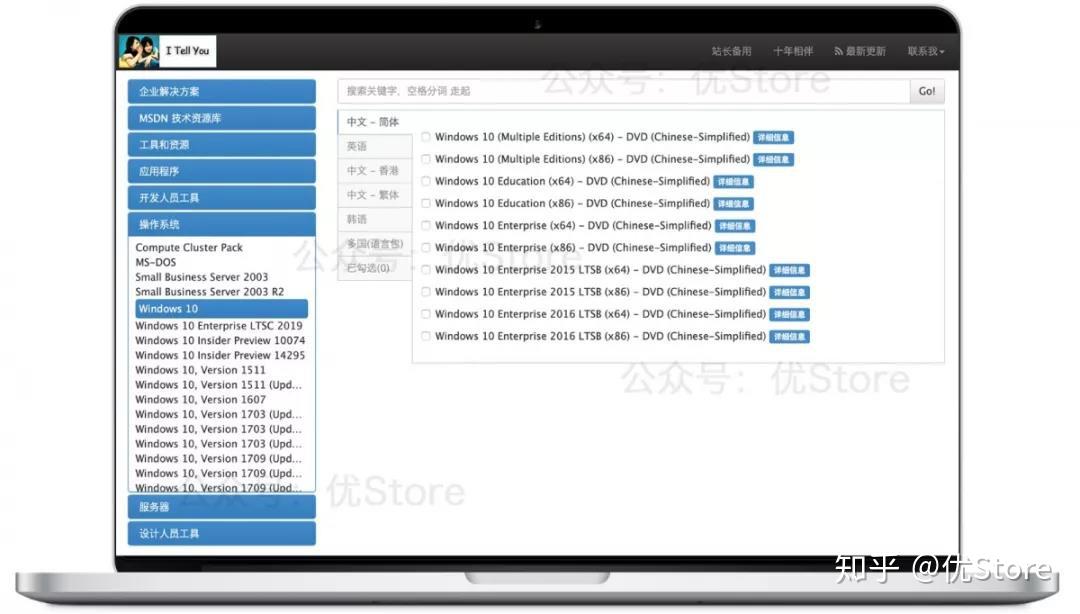Switch to the 多国(语言包) tab
The height and width of the screenshot is (614, 1080).
(375, 243)
